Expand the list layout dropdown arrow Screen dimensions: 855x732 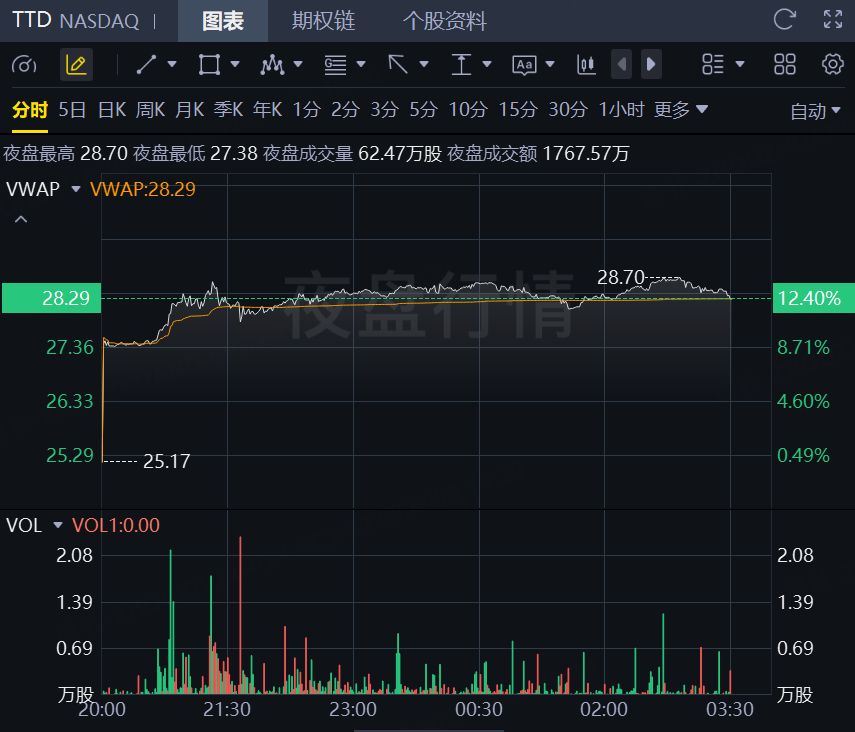pyautogui.click(x=740, y=64)
